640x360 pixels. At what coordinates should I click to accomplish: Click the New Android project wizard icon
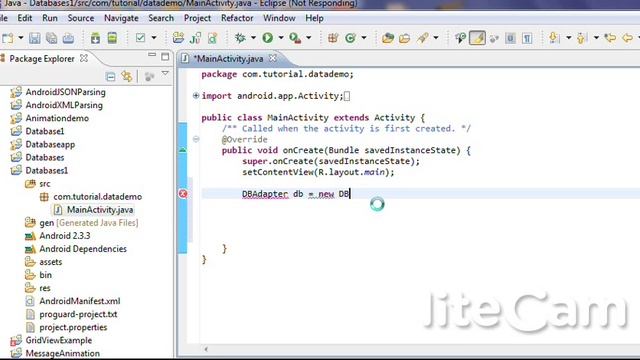coord(178,38)
